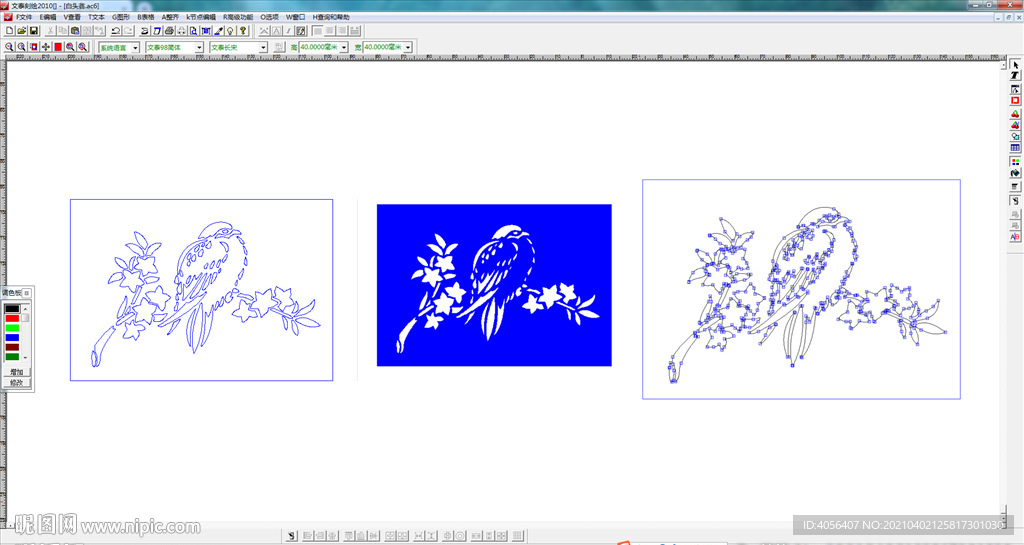
Task: Click the AB text icon in right toolbar
Action: 1015,237
